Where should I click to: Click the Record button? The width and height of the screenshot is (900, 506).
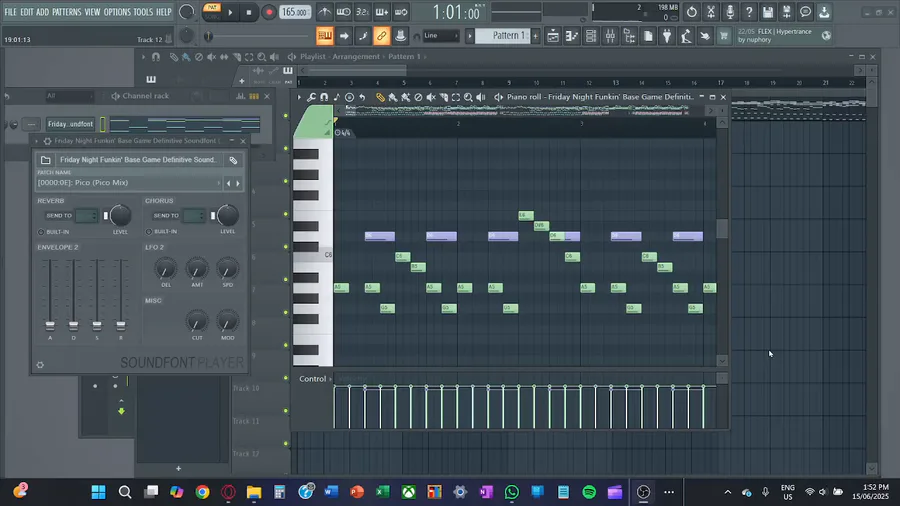click(269, 12)
